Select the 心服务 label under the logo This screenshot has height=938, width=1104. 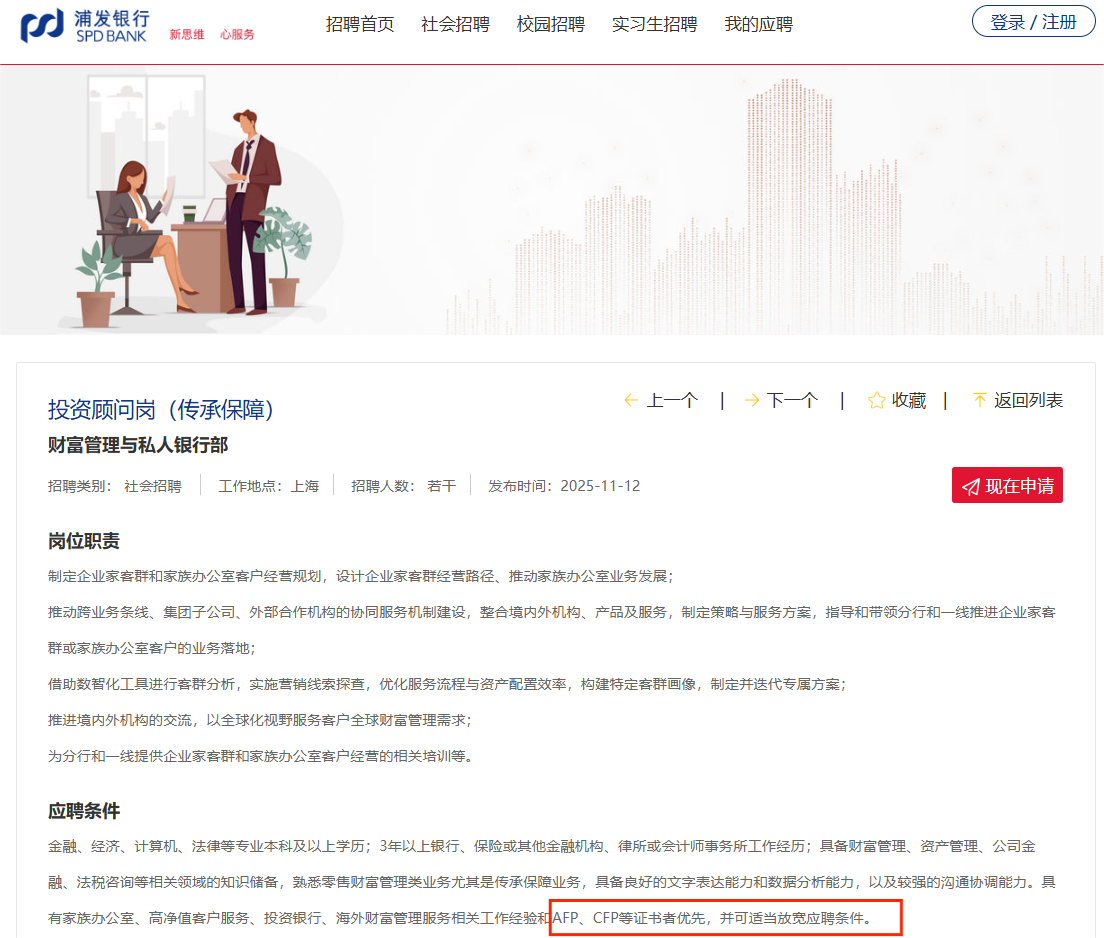coord(237,31)
